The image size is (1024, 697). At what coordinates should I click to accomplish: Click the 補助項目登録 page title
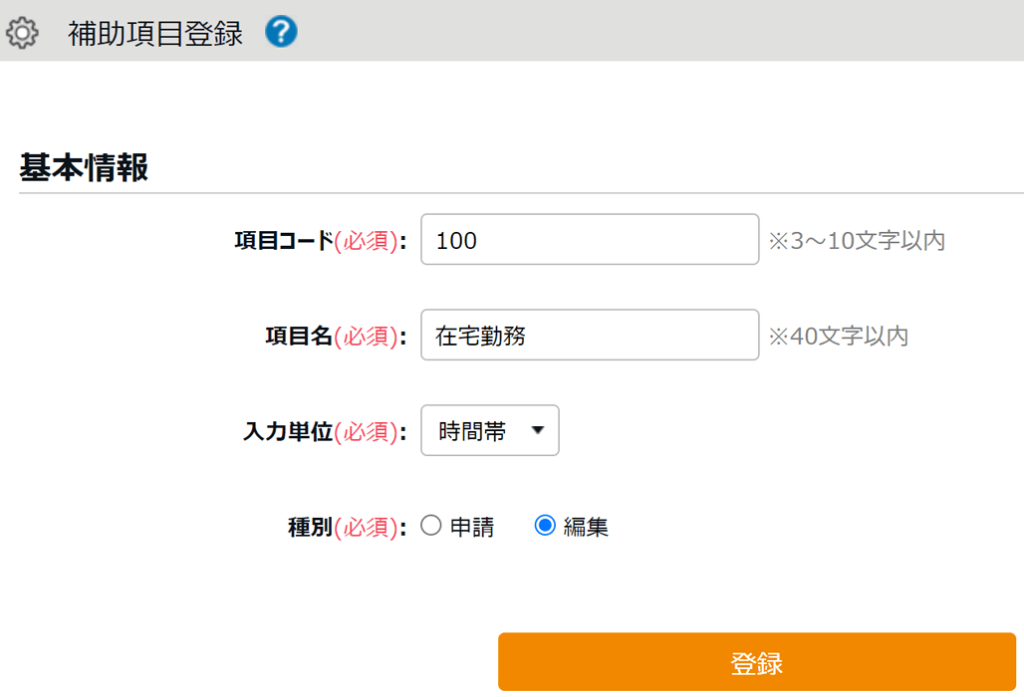[x=155, y=33]
